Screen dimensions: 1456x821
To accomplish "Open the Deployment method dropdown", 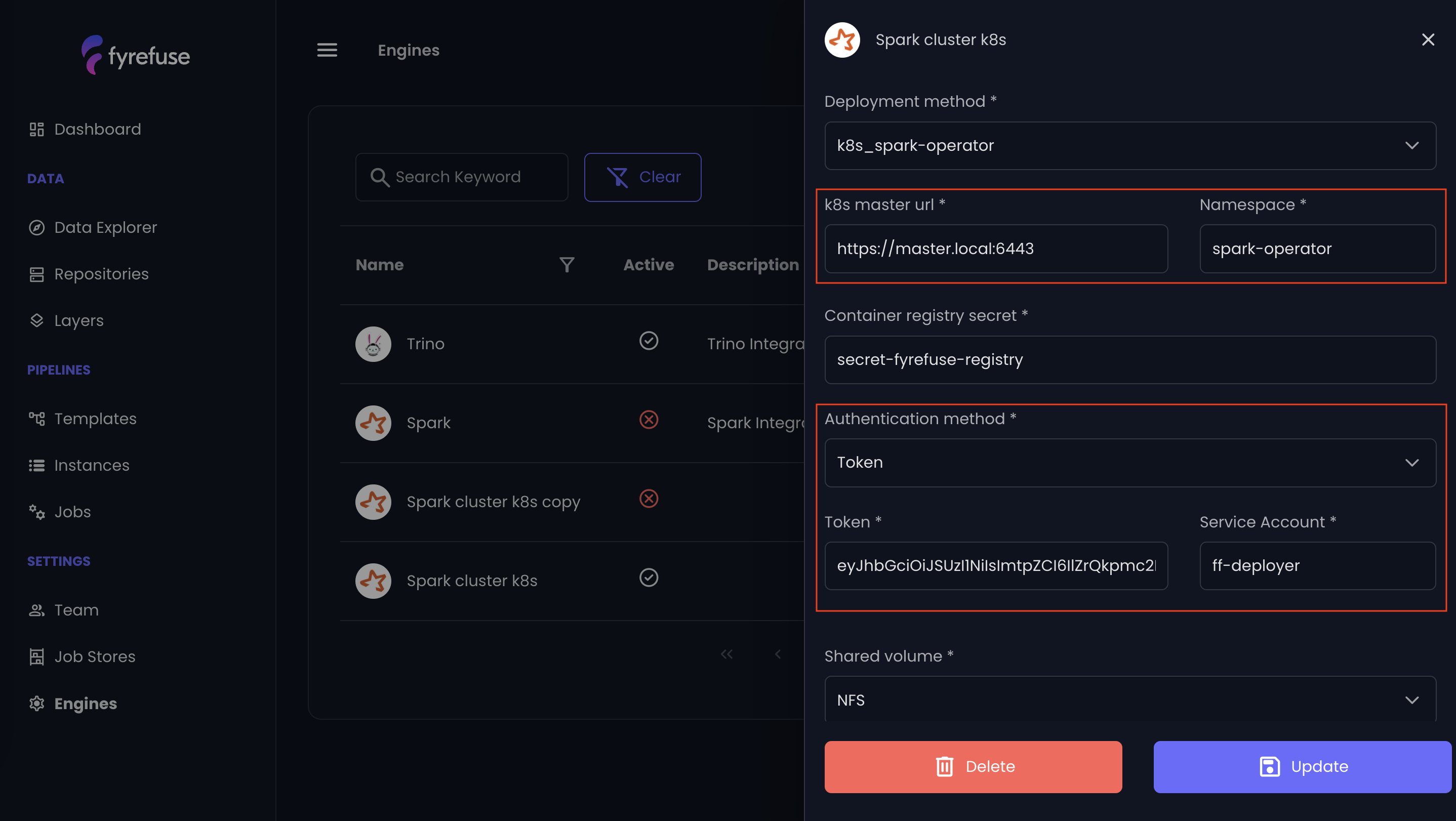I will pyautogui.click(x=1130, y=145).
